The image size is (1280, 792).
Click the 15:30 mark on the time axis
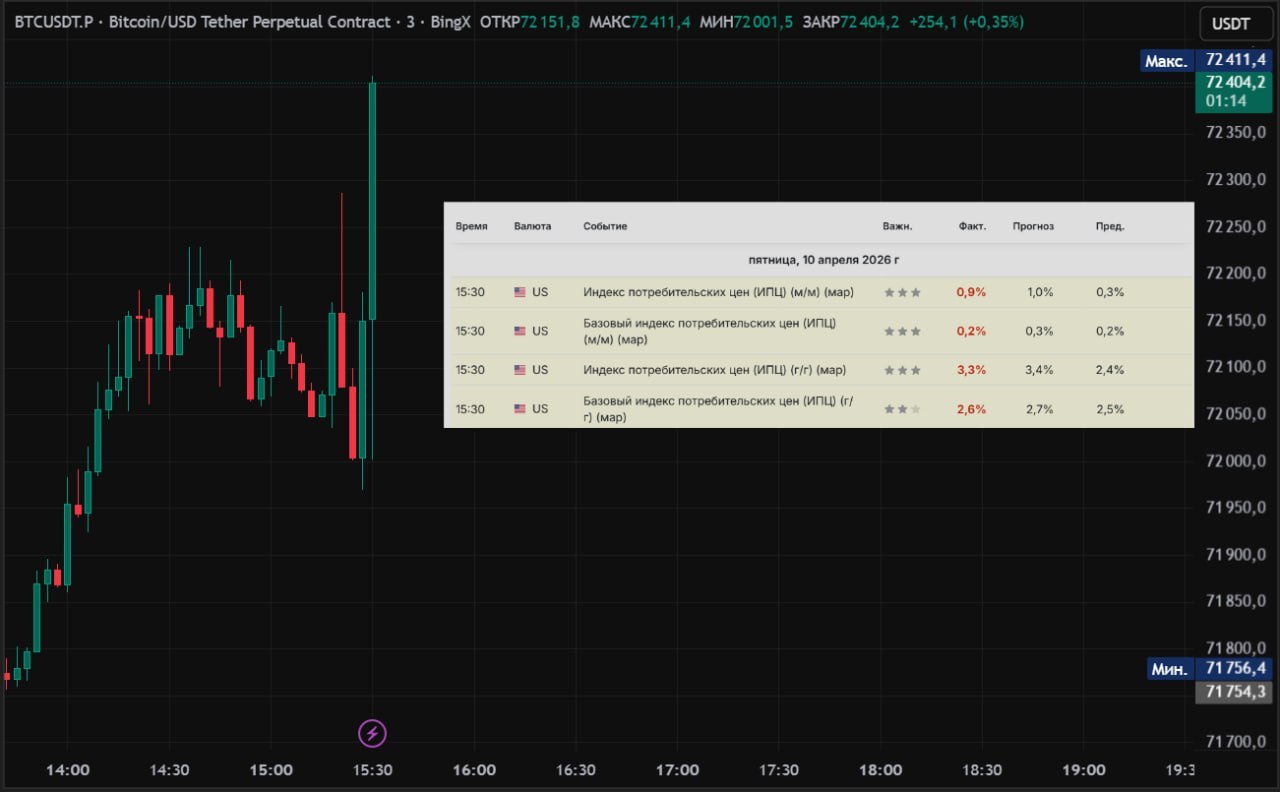point(372,770)
